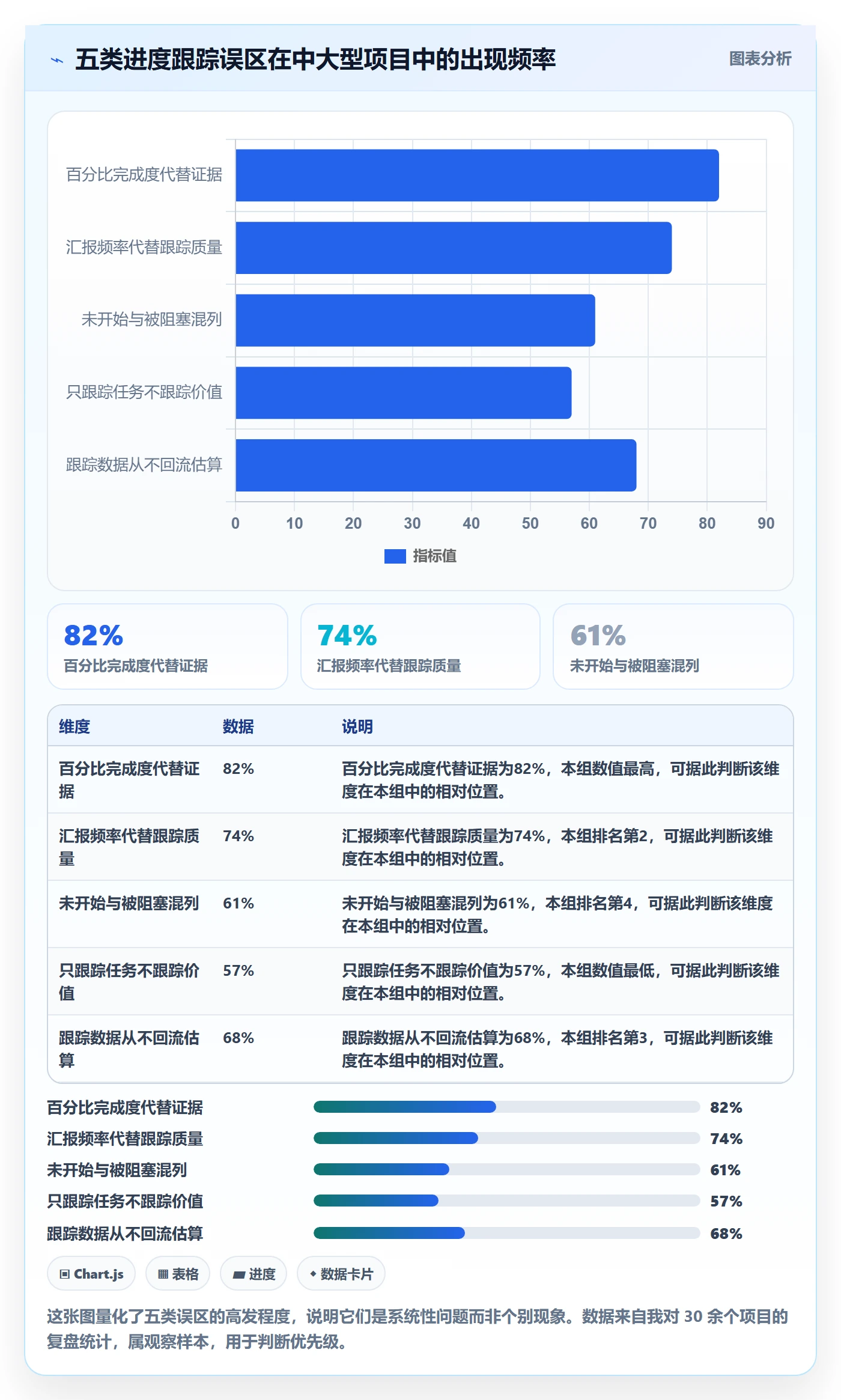Click the 未开始与被阻塞混列 chart bar
841x1400 pixels.
415,320
